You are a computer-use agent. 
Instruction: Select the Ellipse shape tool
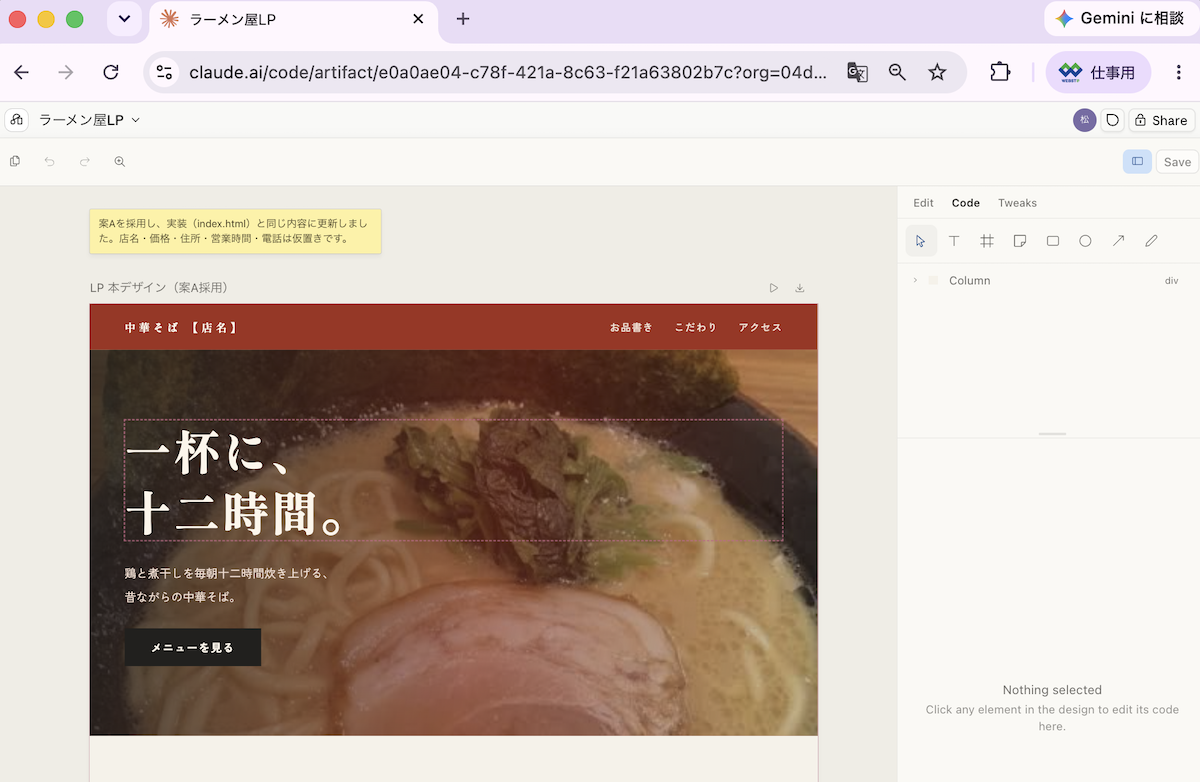[1085, 241]
